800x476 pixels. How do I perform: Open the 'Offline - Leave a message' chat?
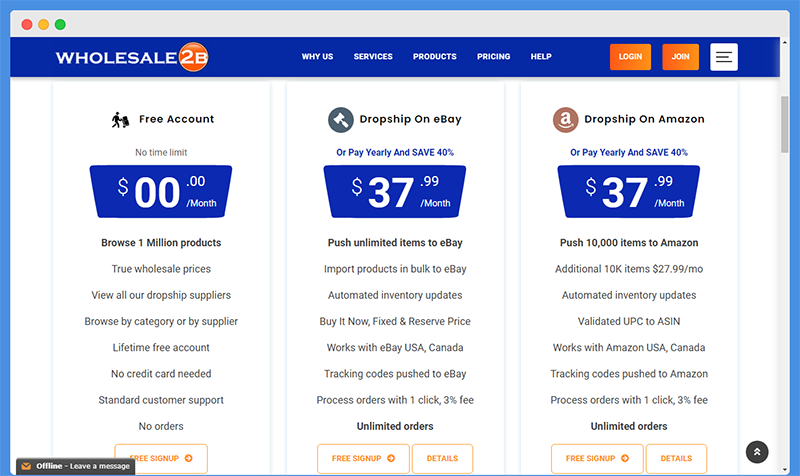(76, 466)
